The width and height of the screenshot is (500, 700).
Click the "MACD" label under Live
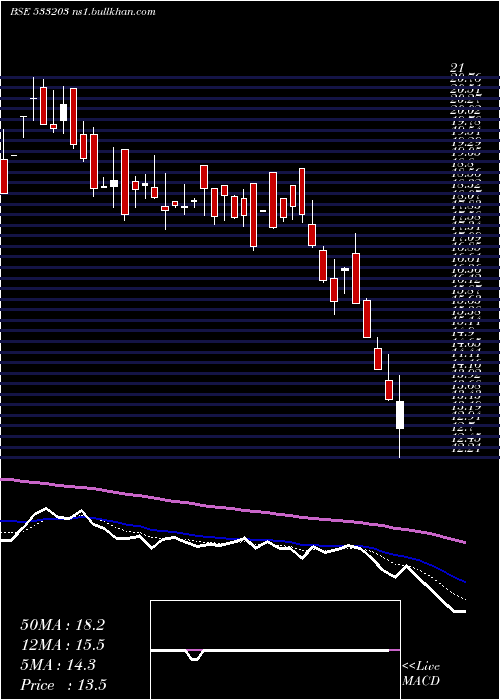pos(421,681)
